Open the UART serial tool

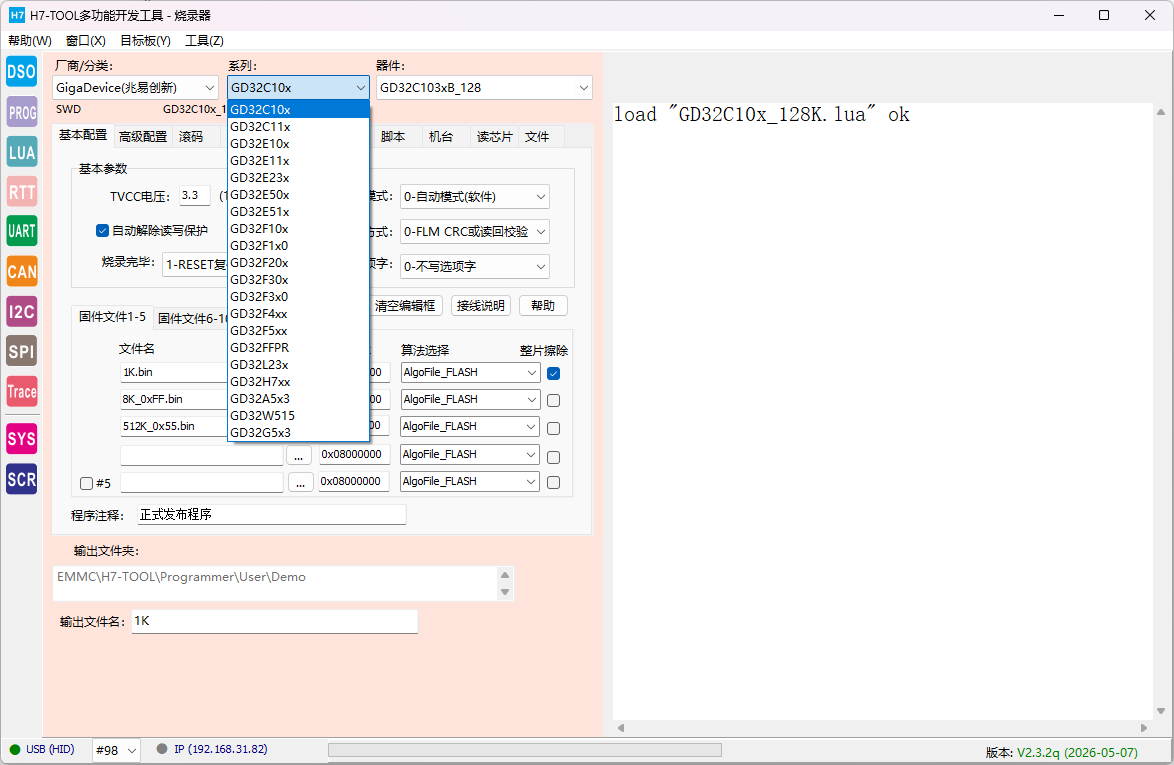(22, 231)
